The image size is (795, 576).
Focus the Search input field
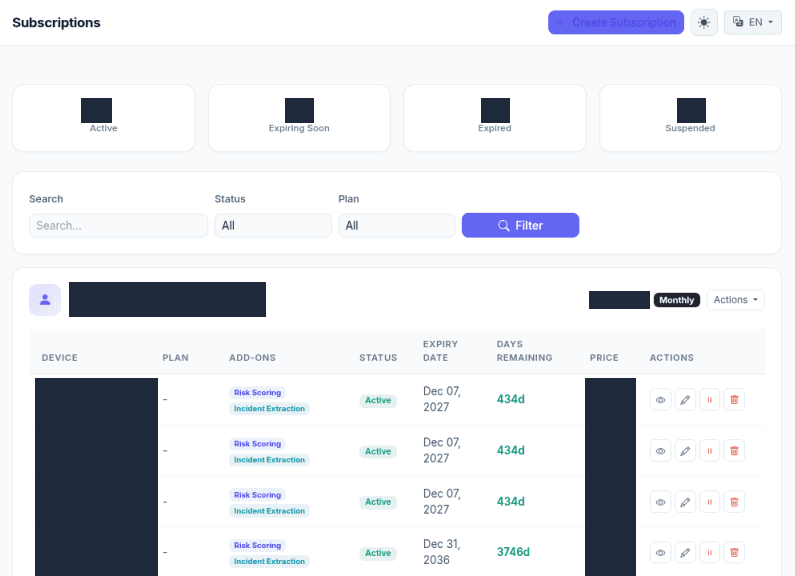(118, 226)
